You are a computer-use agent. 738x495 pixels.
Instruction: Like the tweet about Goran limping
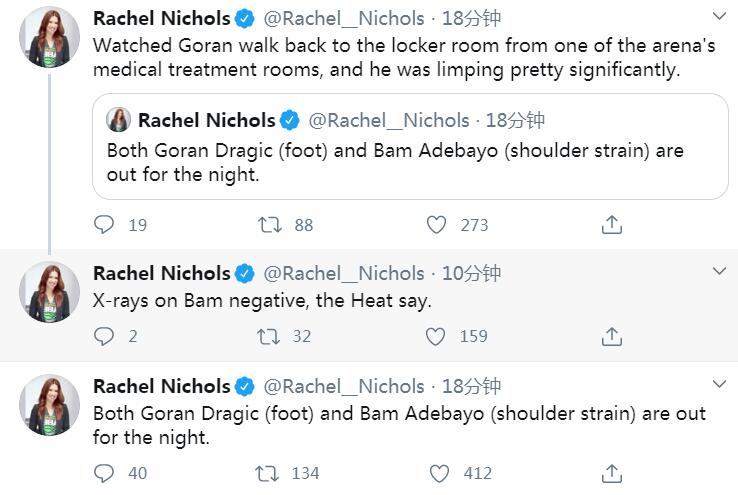click(x=436, y=225)
